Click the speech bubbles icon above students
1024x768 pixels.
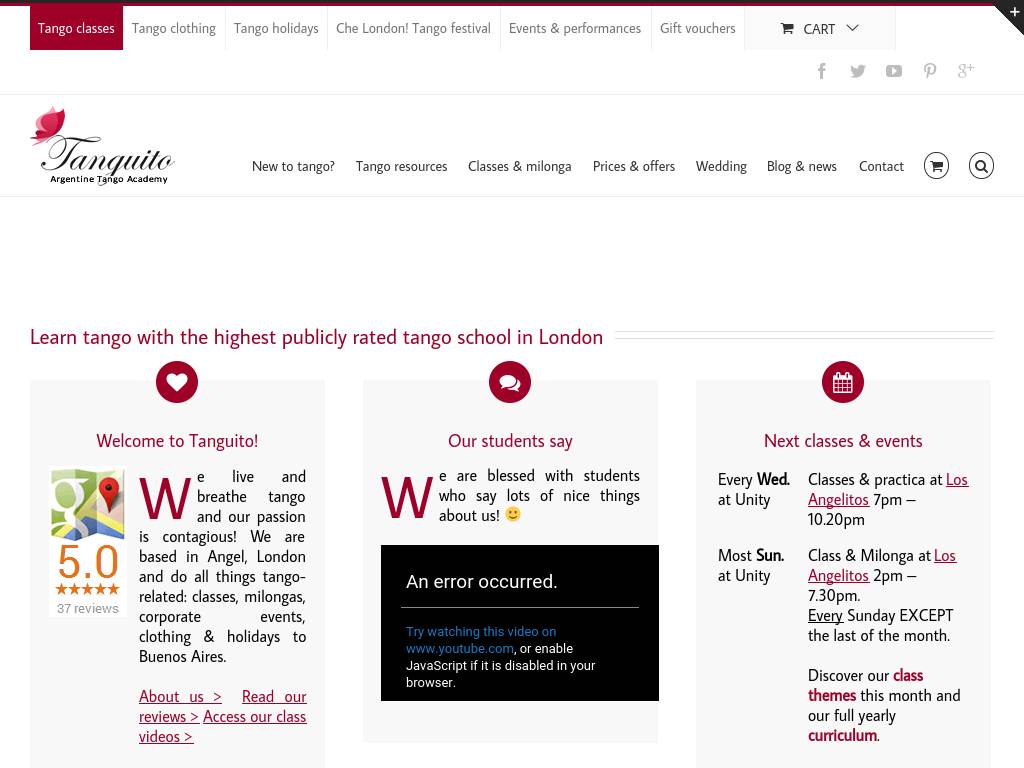point(510,382)
